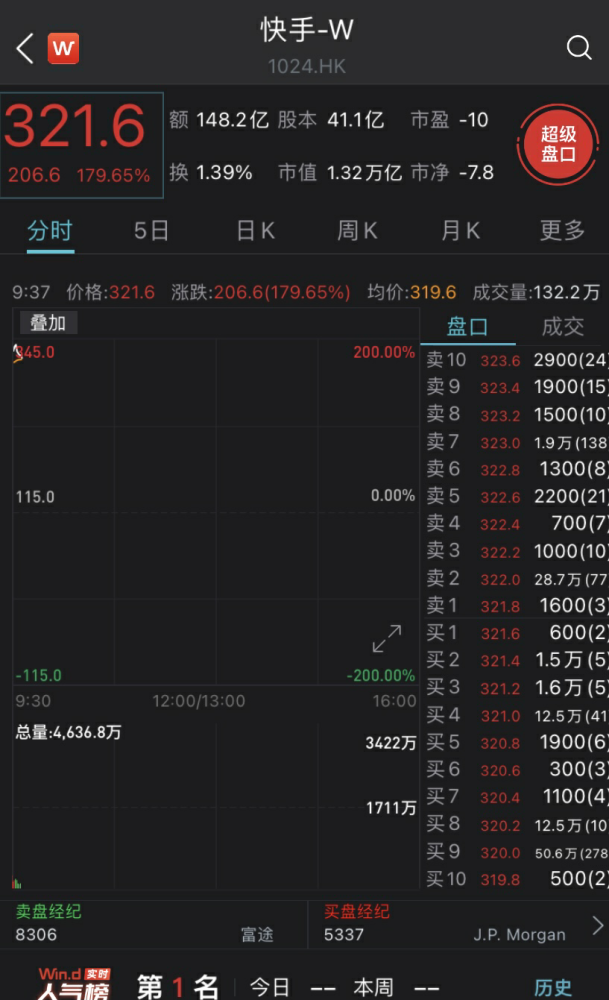The height and width of the screenshot is (1000, 609).
Task: Tap the 买6 row at 320.6
Action: [x=517, y=770]
